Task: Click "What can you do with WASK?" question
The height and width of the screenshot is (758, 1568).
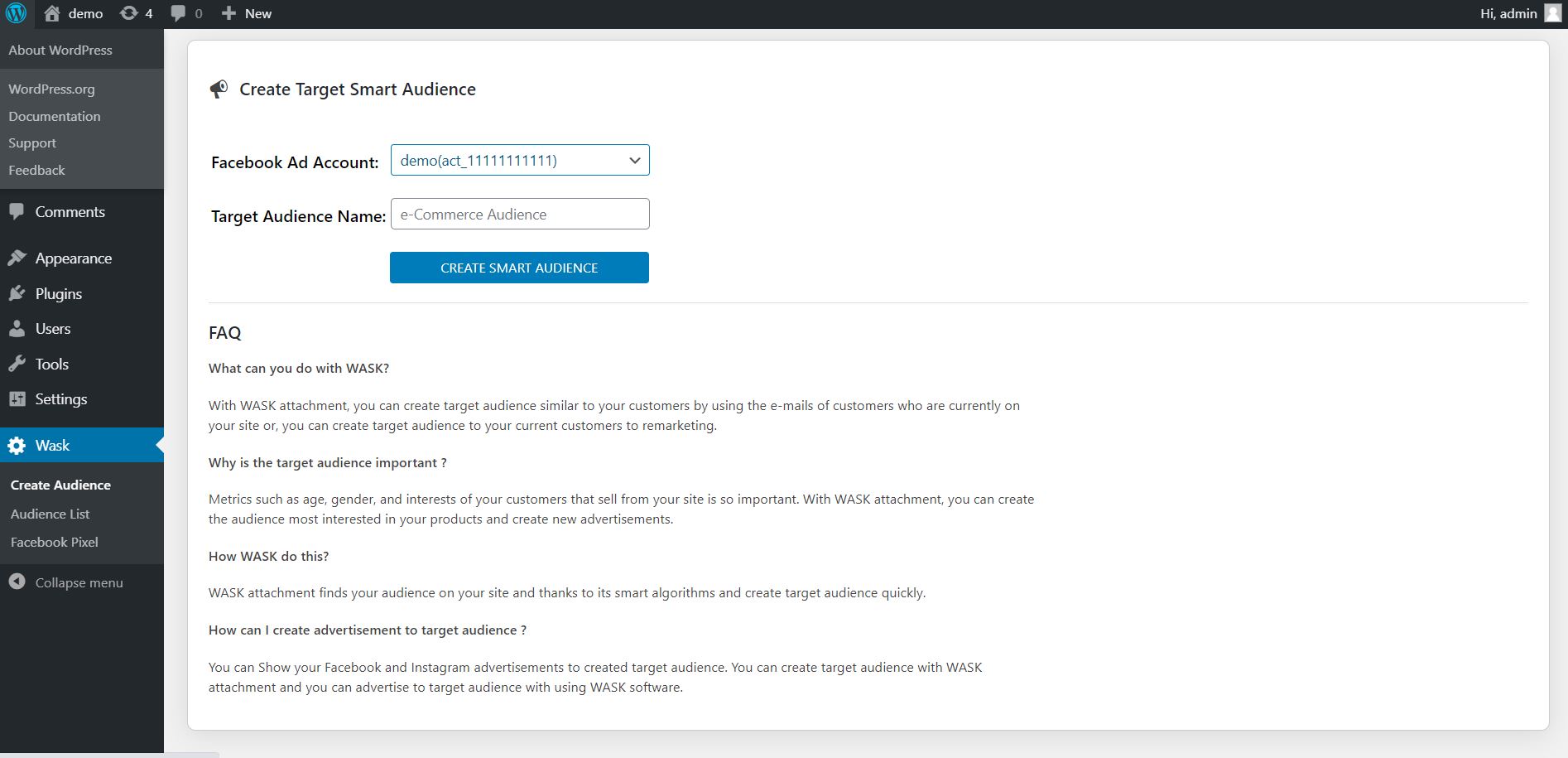Action: 299,369
